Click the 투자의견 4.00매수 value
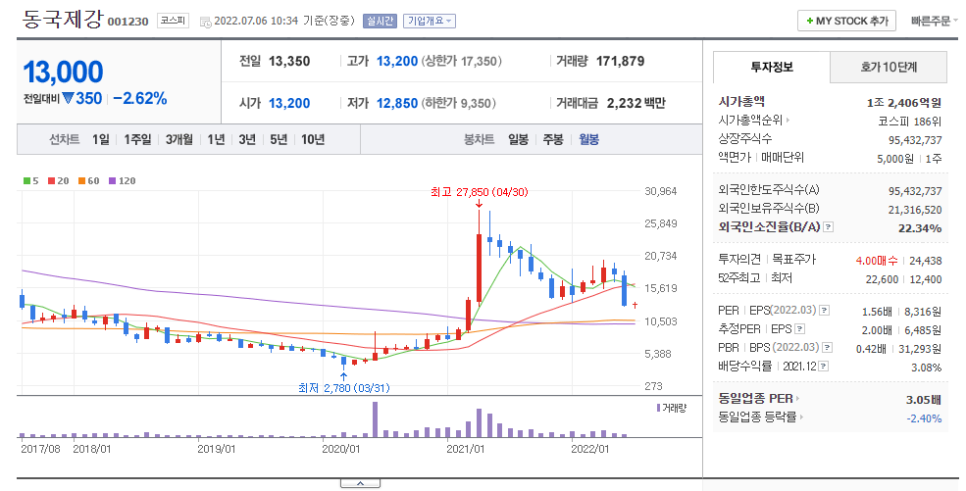Viewport: 966px width, 491px height. tap(876, 261)
